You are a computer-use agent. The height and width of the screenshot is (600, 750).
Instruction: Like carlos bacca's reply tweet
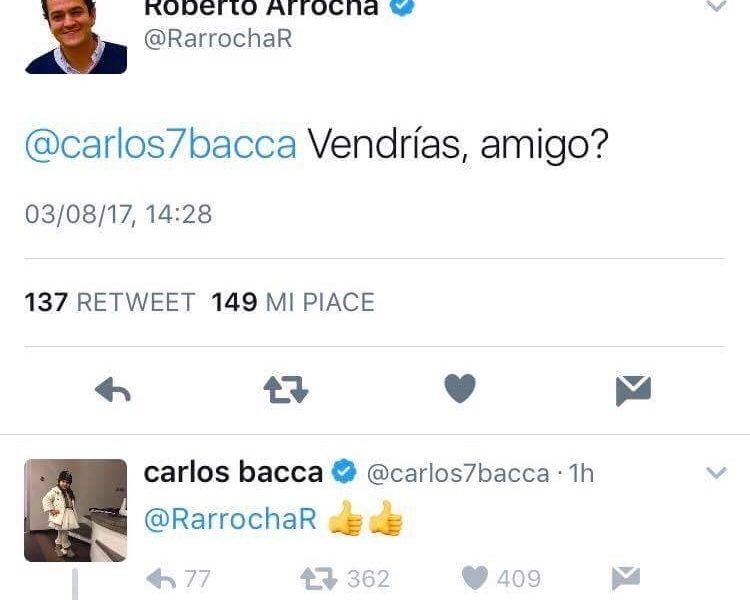coord(501,578)
